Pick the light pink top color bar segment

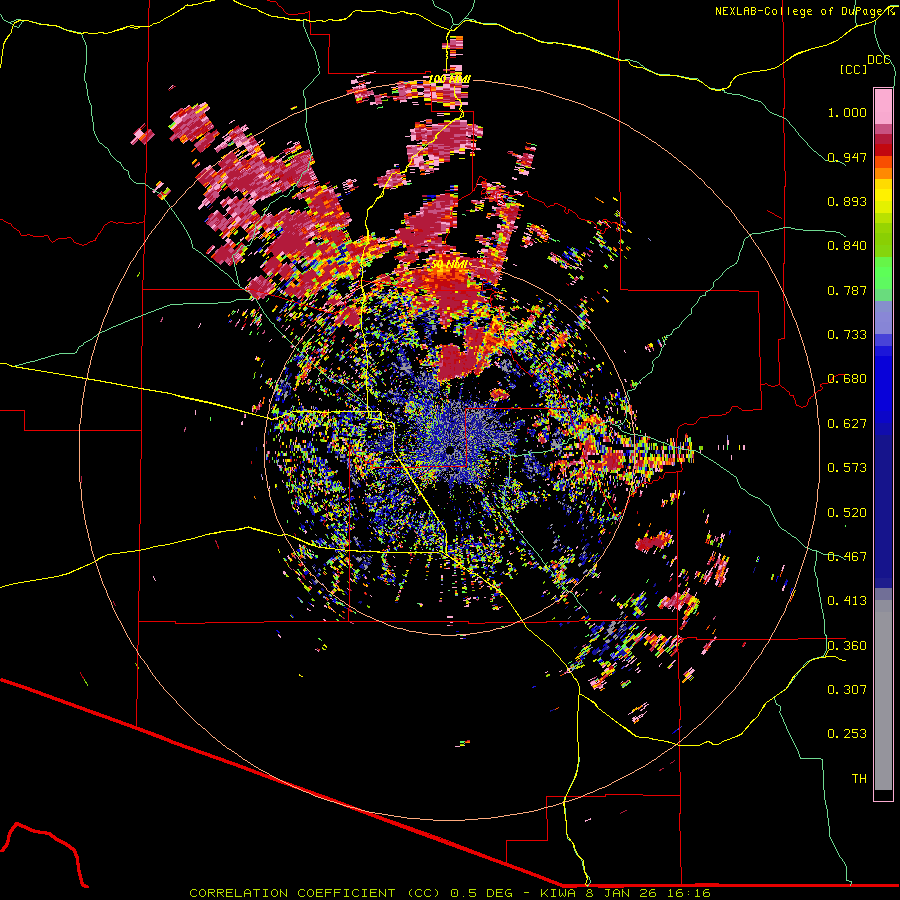coord(883,106)
